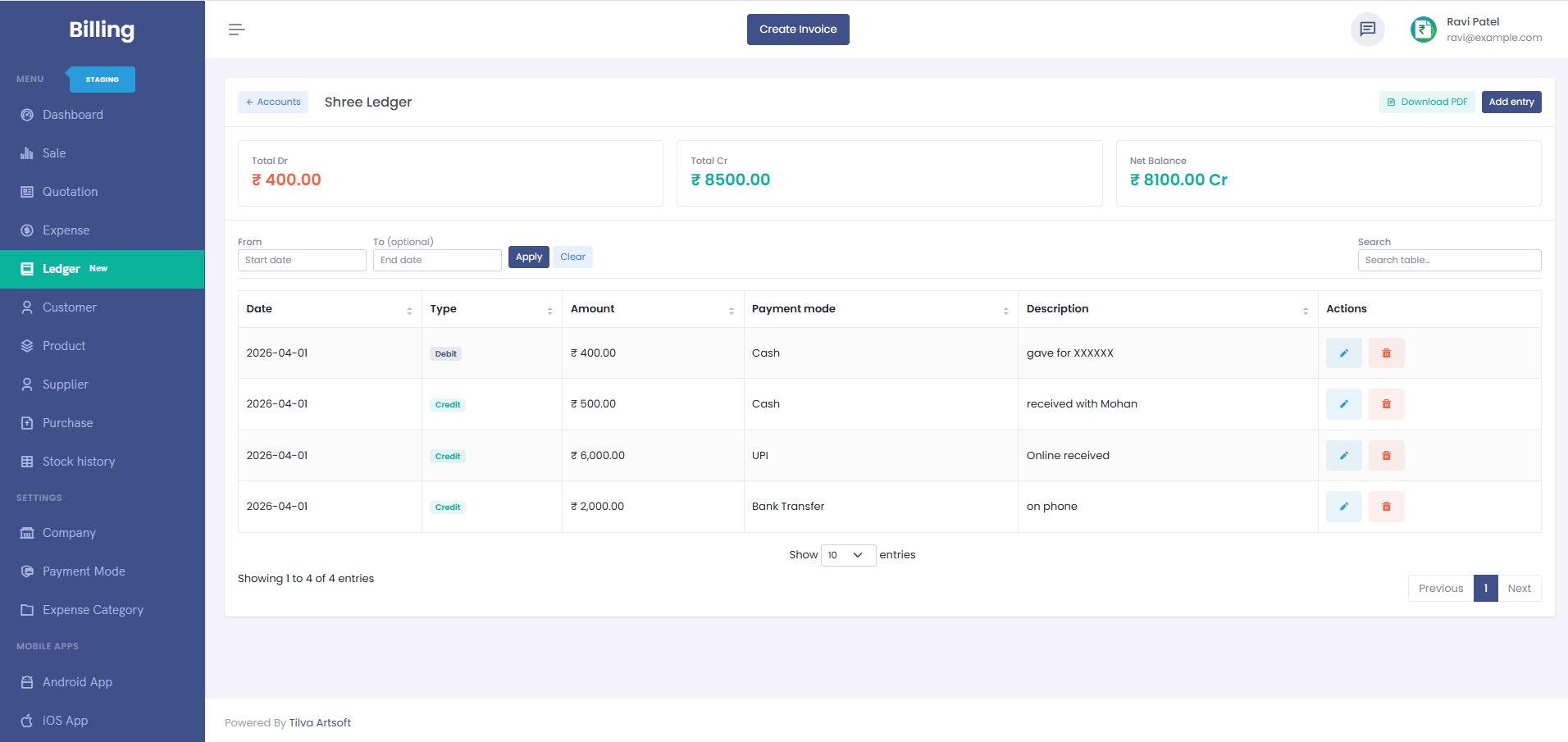Click the rupee avatar icon beside Ravi Patel
This screenshot has height=742, width=1568.
[1423, 30]
